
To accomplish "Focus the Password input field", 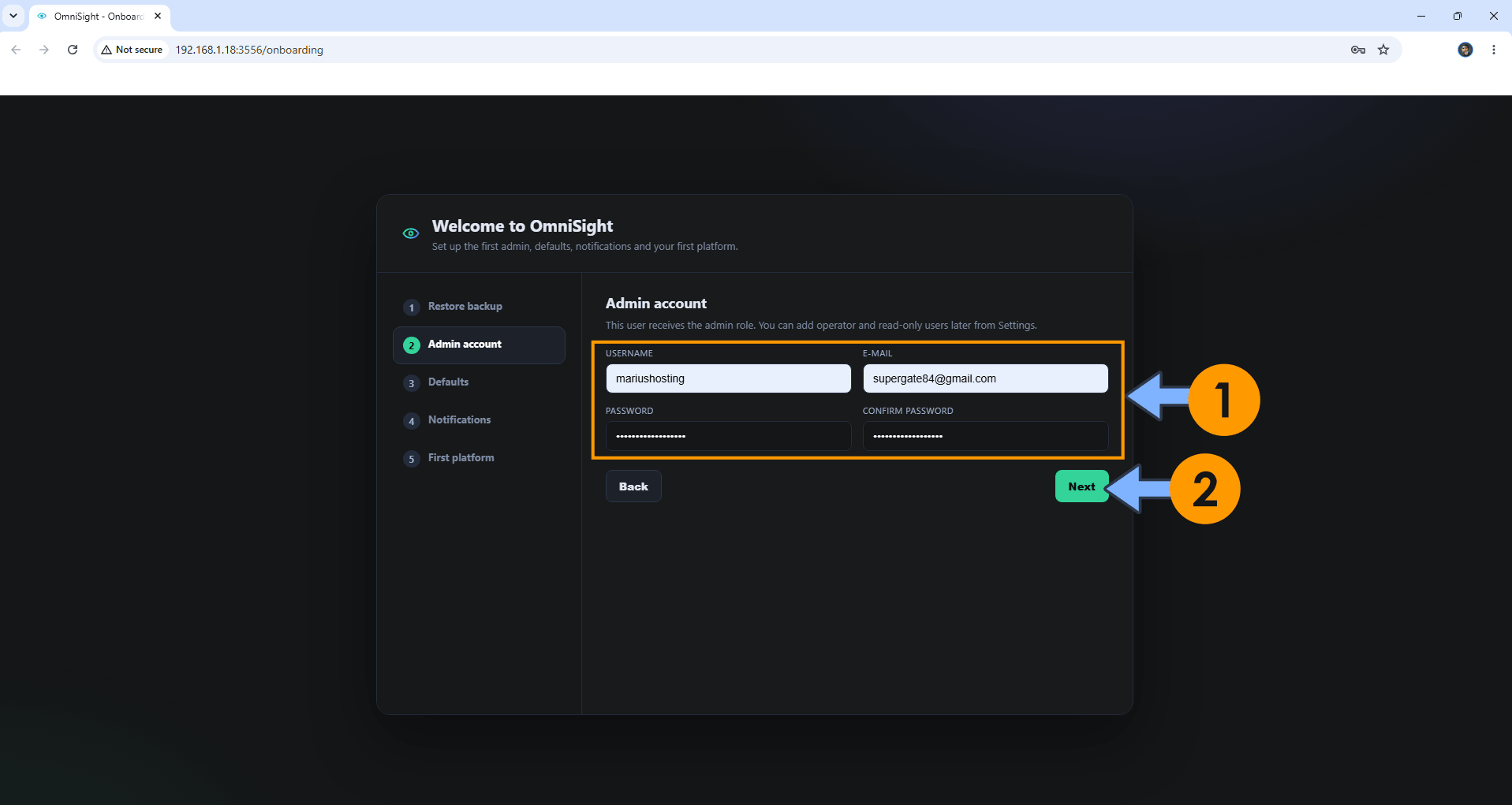I will click(x=728, y=436).
